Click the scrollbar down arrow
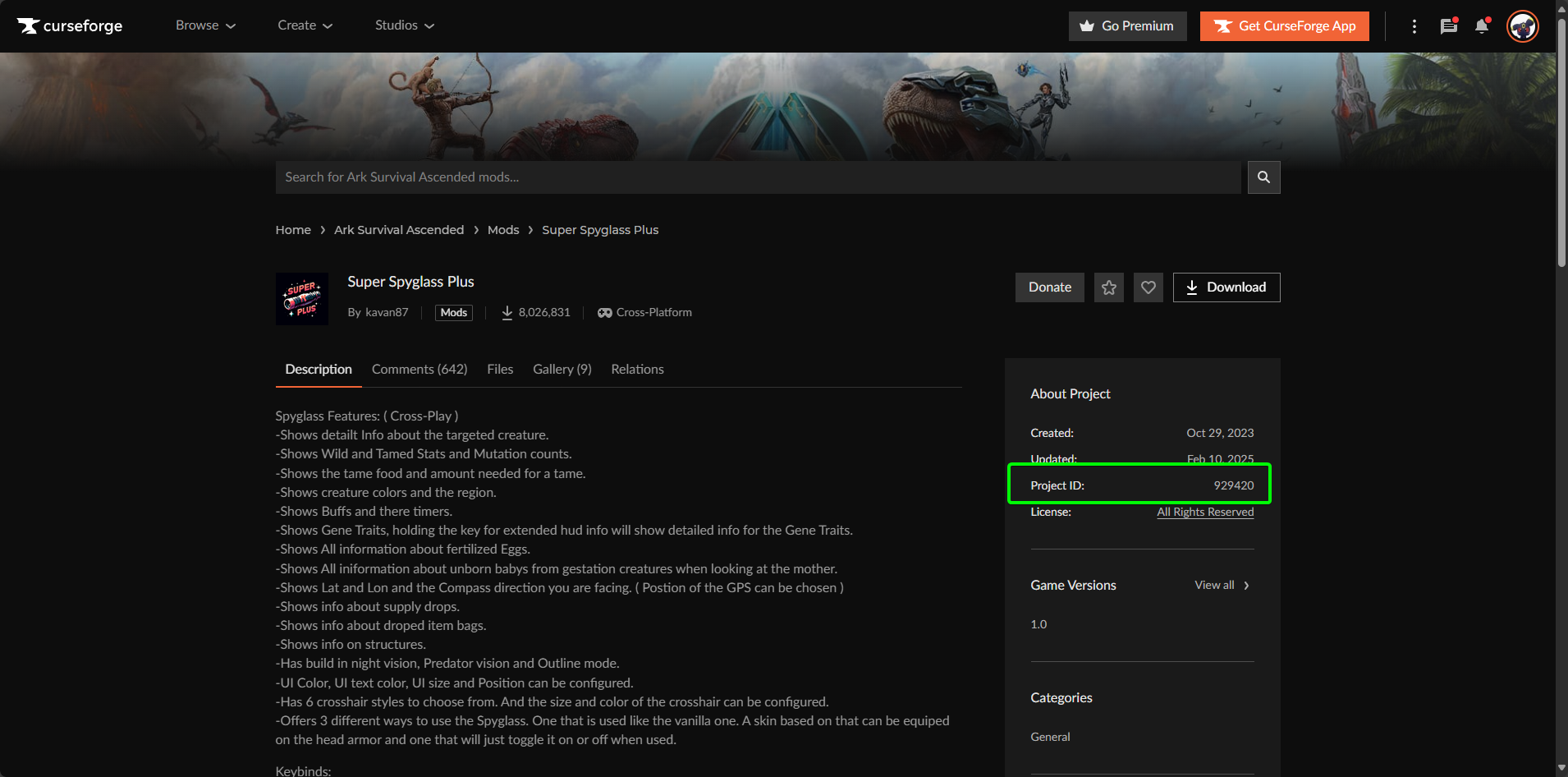 click(1561, 768)
